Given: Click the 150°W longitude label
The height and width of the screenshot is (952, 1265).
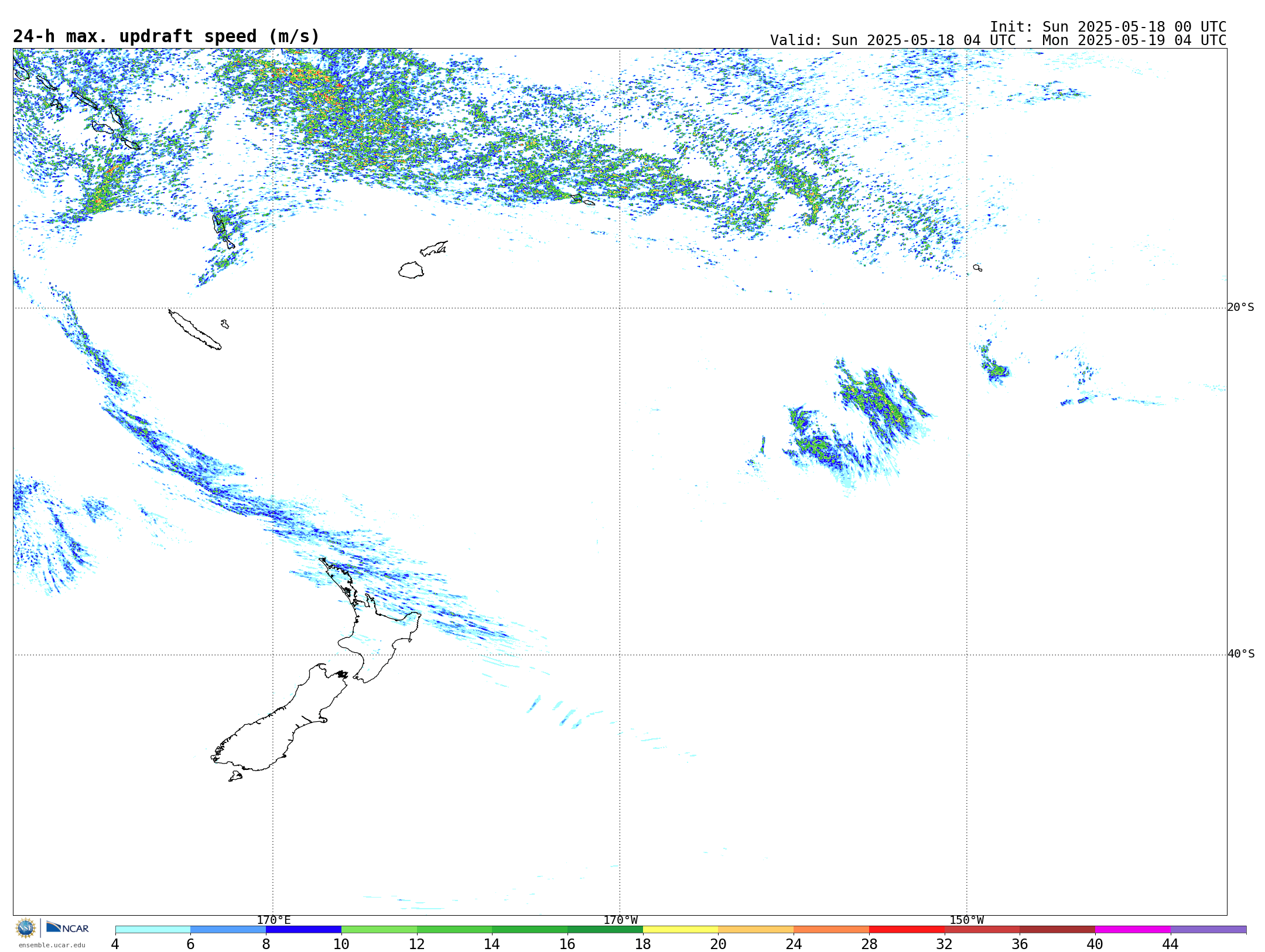Looking at the screenshot, I should [x=966, y=920].
